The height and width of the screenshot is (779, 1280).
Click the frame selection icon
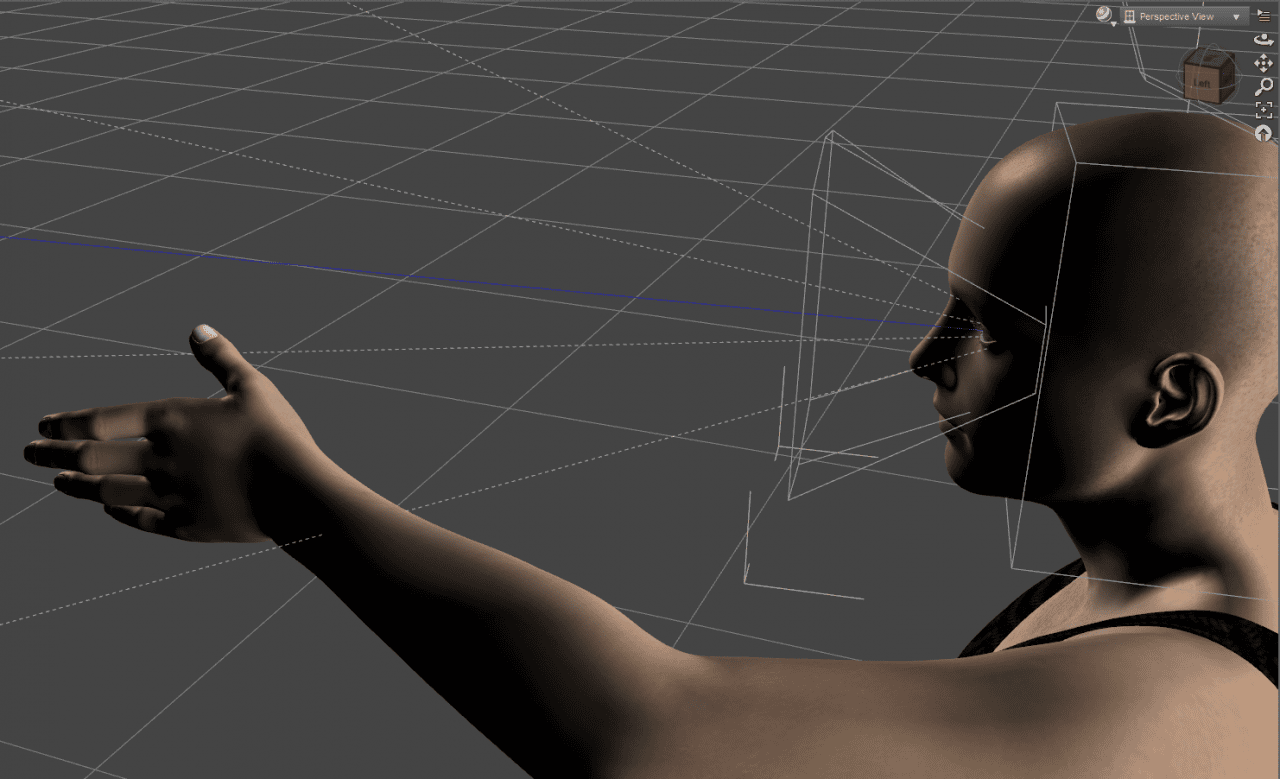click(x=1263, y=110)
